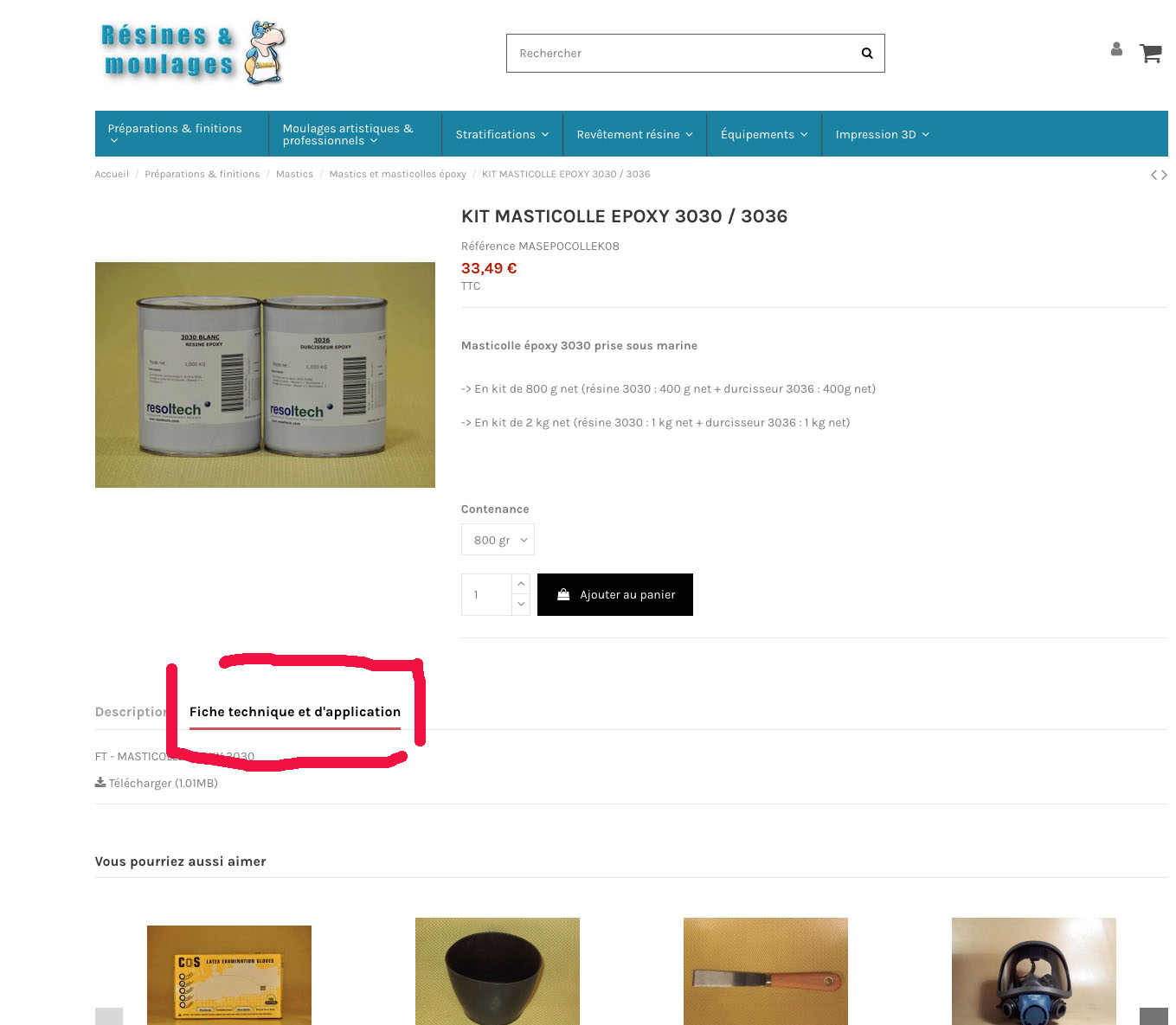
Task: Click the Ajouter au panier button
Action: (x=615, y=594)
